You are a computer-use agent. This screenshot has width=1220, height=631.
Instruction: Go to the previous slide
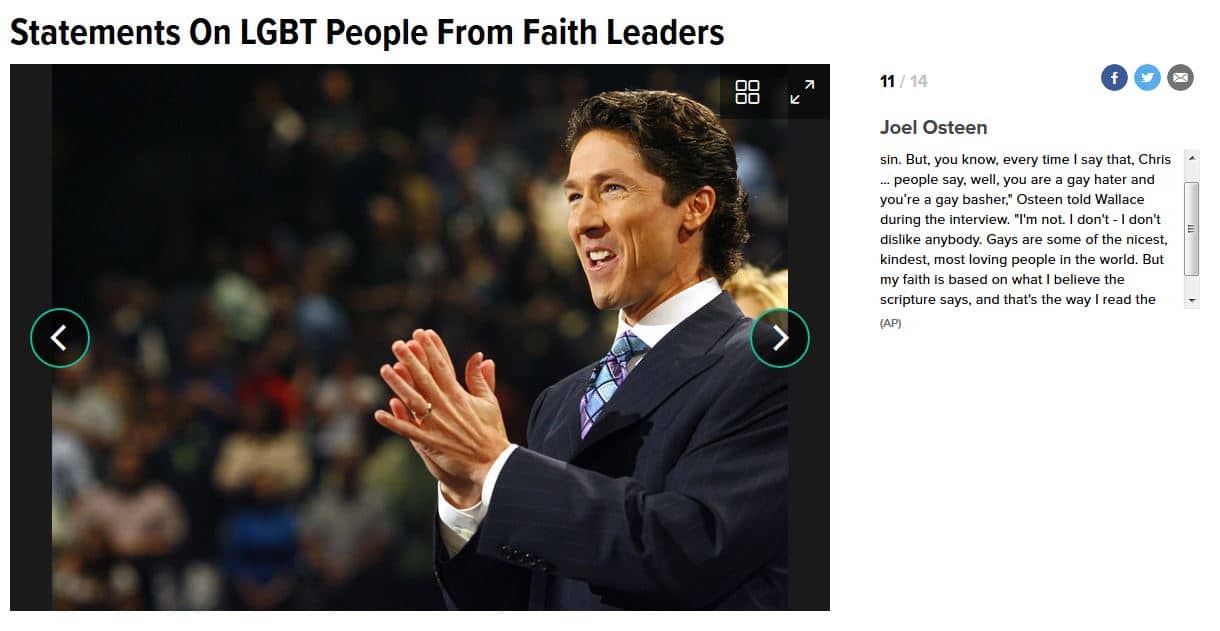pos(60,338)
